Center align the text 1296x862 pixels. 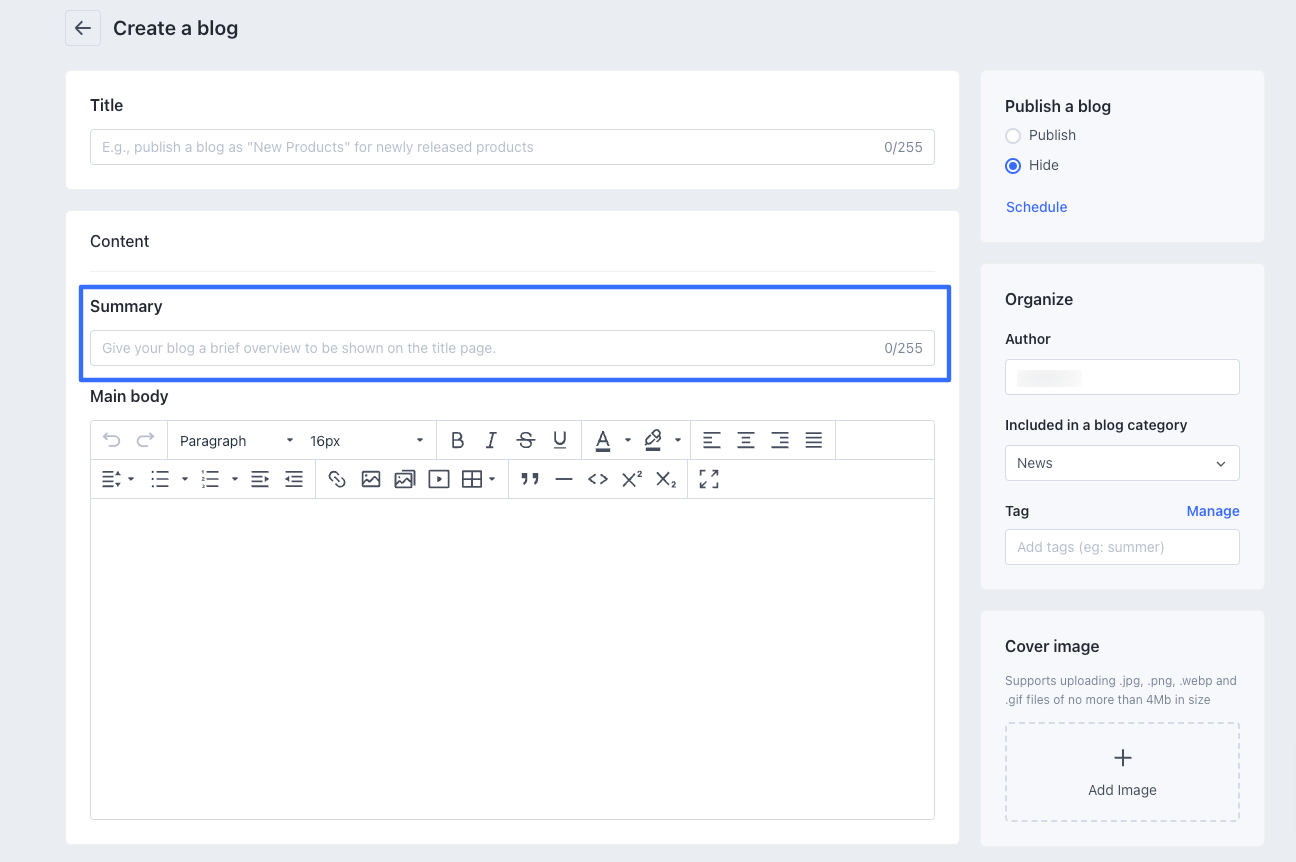click(x=746, y=440)
